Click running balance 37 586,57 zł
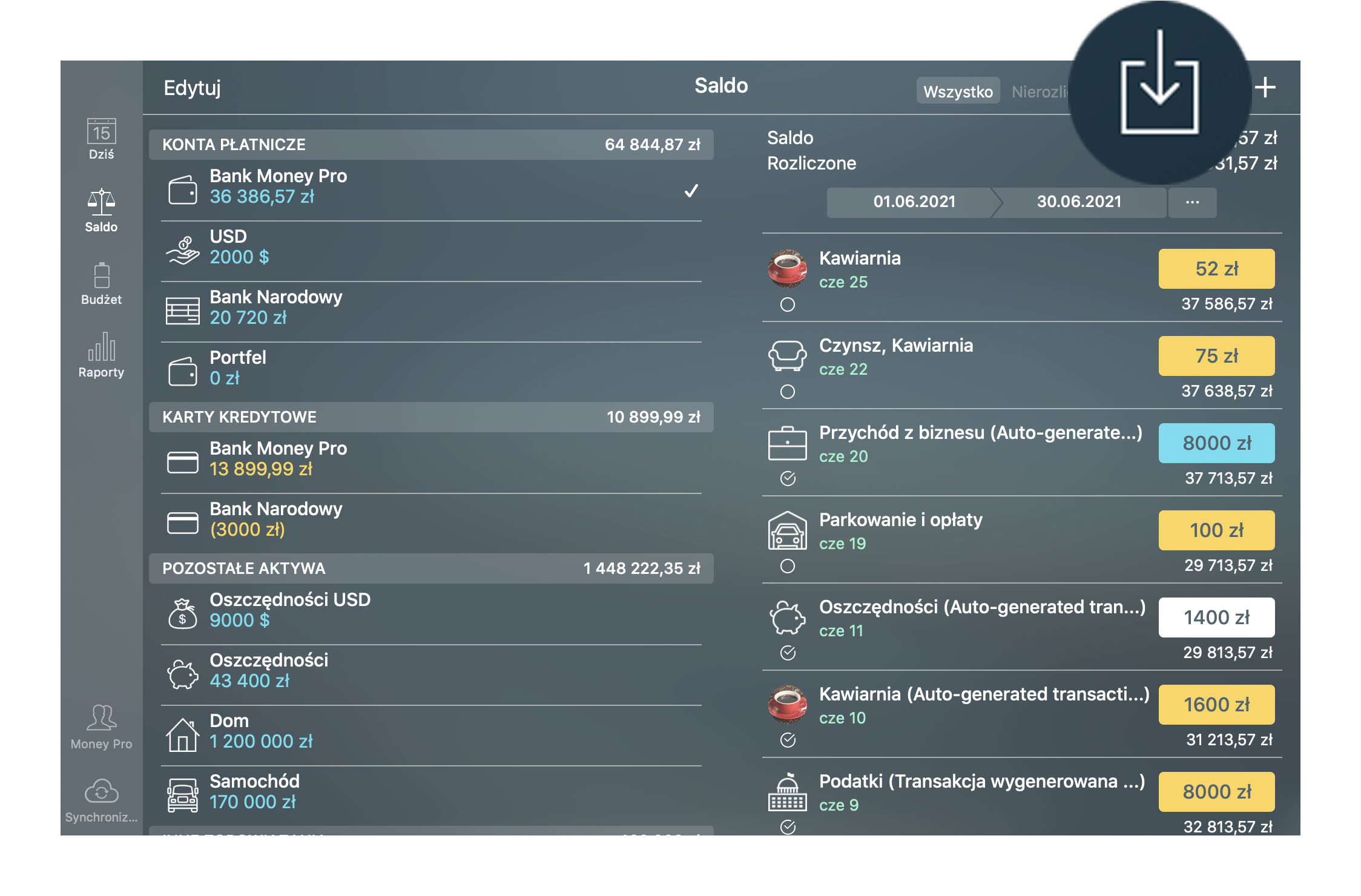The width and height of the screenshot is (1361, 896). click(1227, 304)
